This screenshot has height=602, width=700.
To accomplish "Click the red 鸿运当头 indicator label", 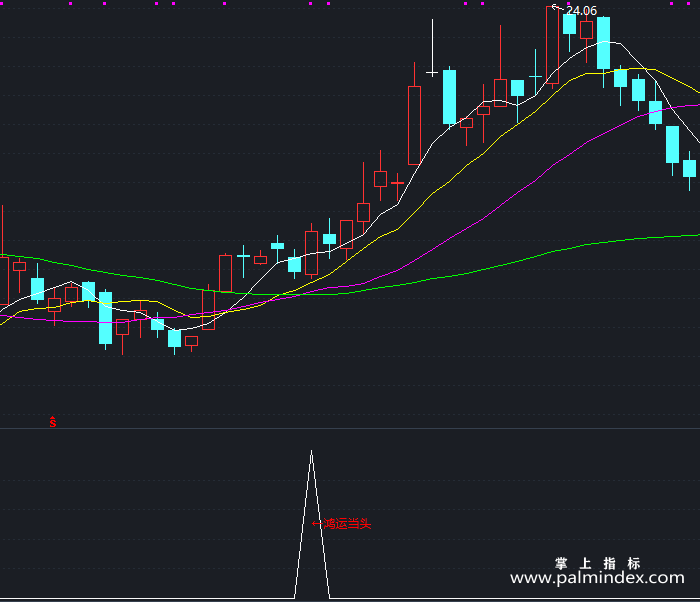I will [347, 523].
